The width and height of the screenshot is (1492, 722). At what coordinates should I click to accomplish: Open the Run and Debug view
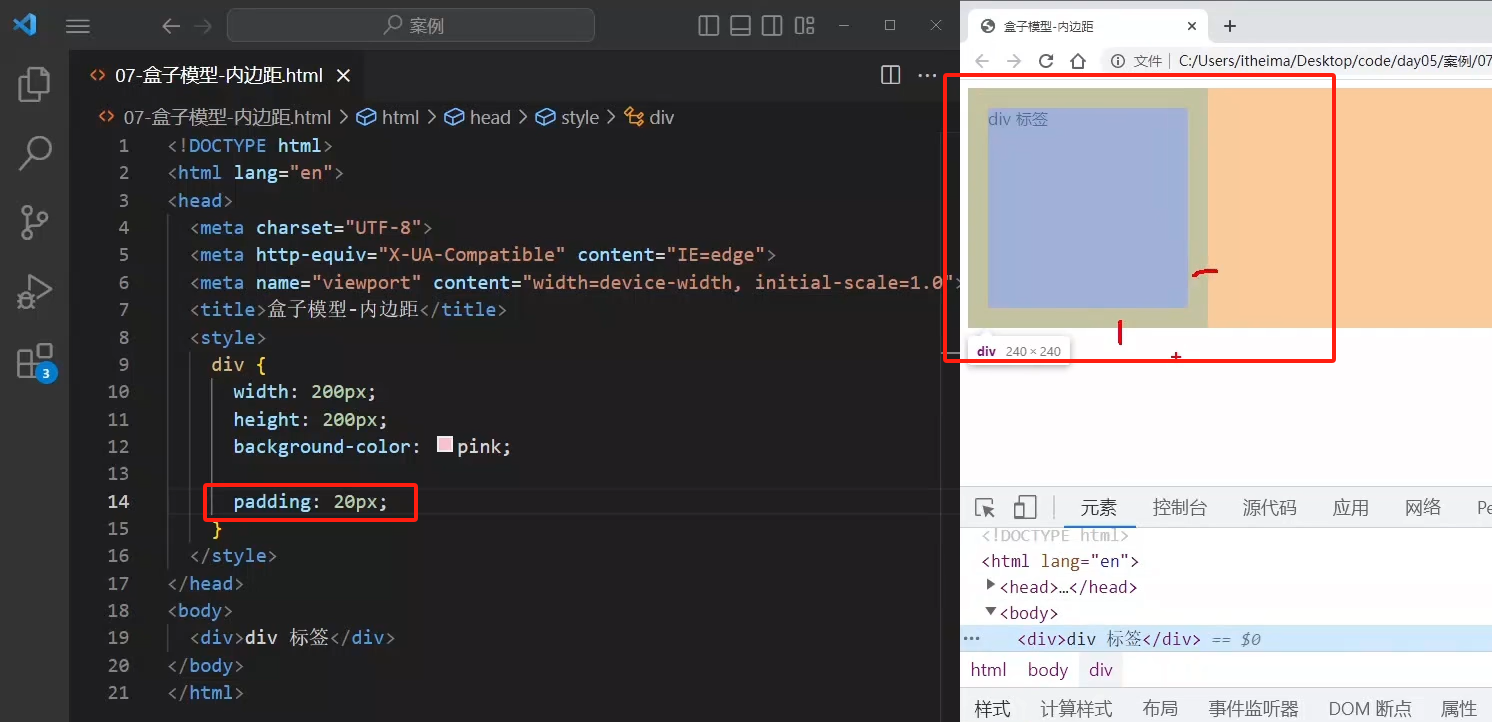click(x=35, y=291)
